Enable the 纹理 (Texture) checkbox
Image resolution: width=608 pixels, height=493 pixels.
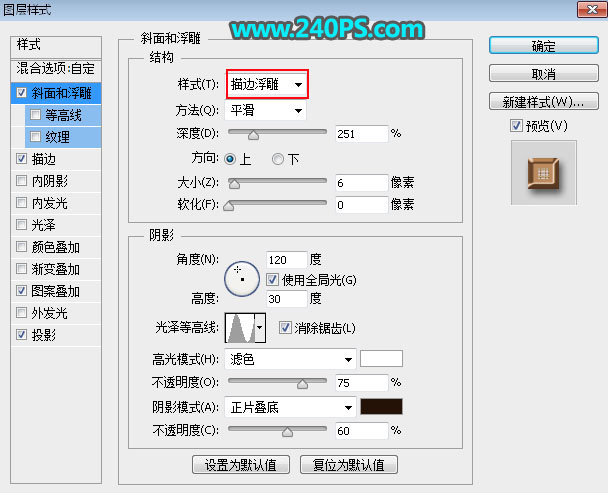point(37,137)
